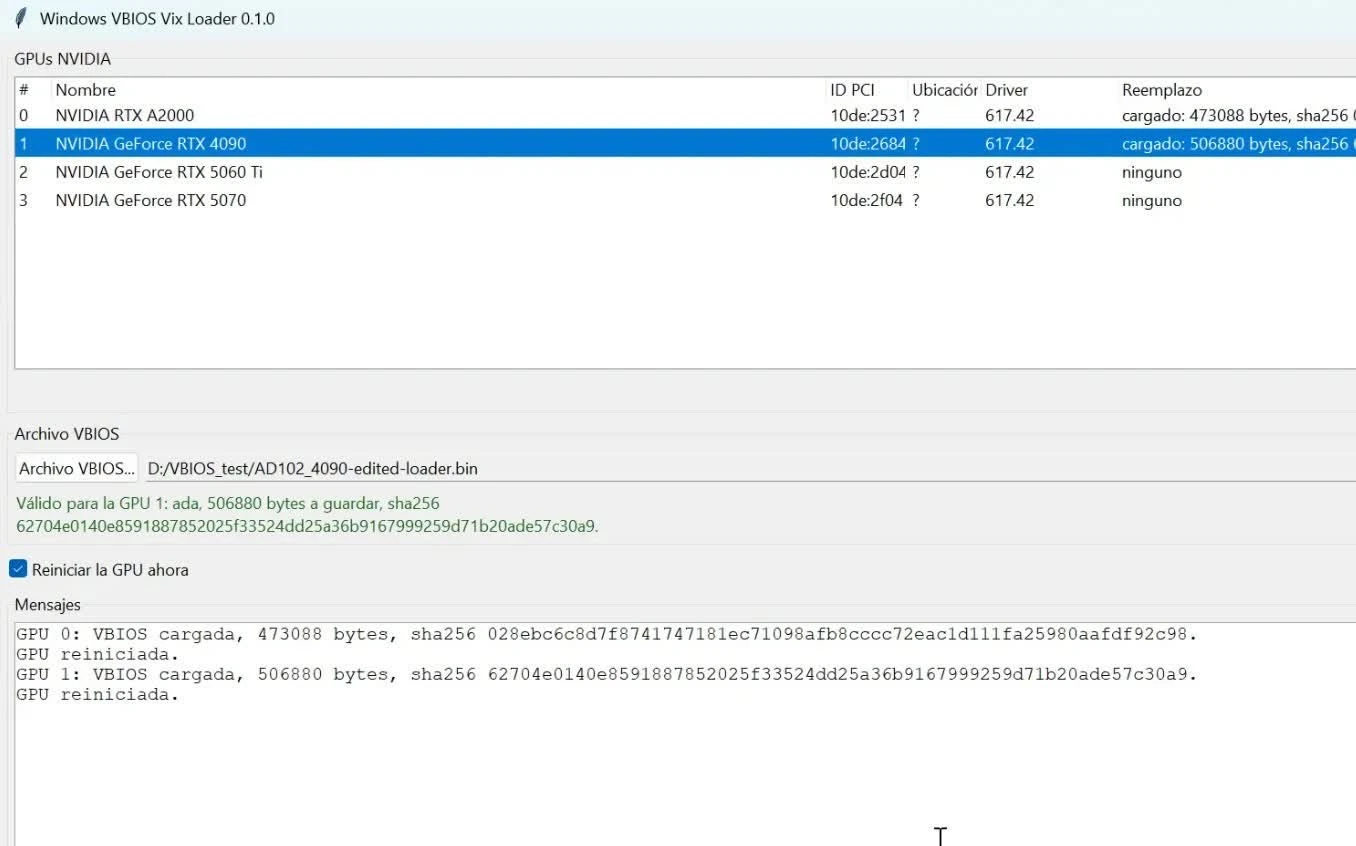Select the NVIDIA GeForce RTX 4090 row
This screenshot has height=846, width=1356.
click(685, 143)
